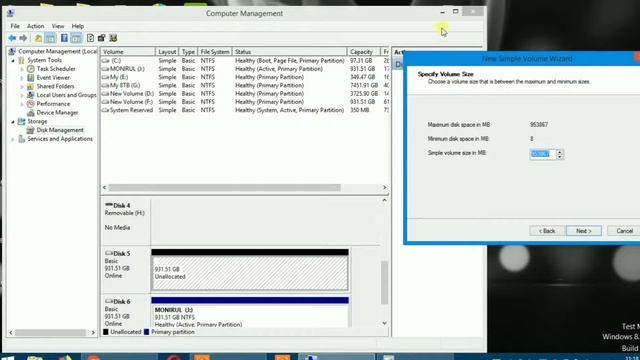Click the disk pane scroll up arrow

pos(384,200)
